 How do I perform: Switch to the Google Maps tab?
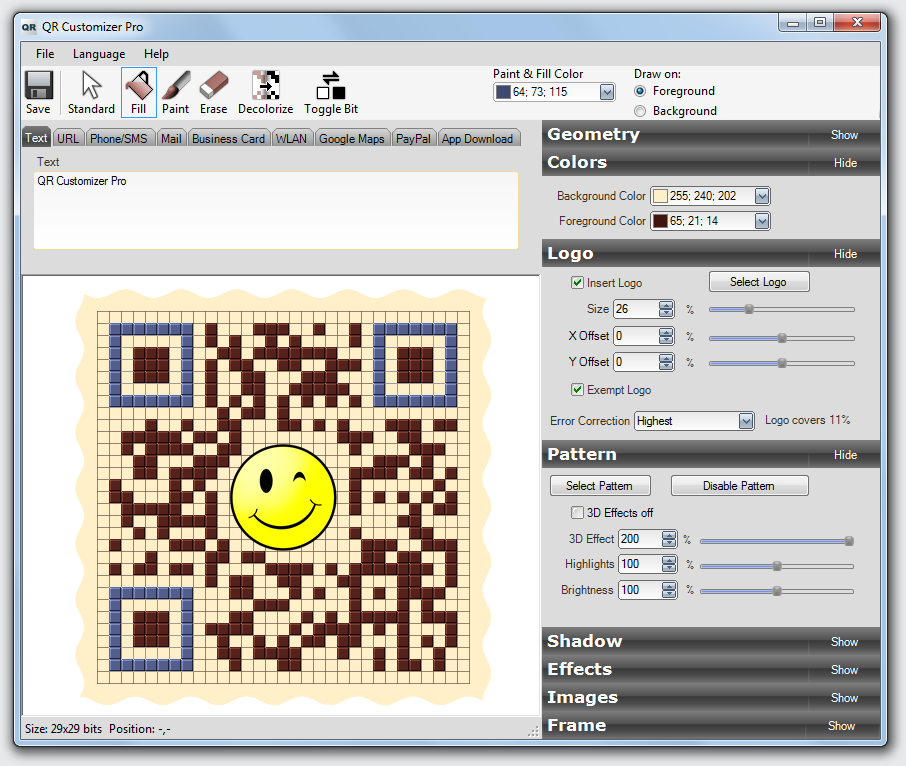tap(352, 139)
